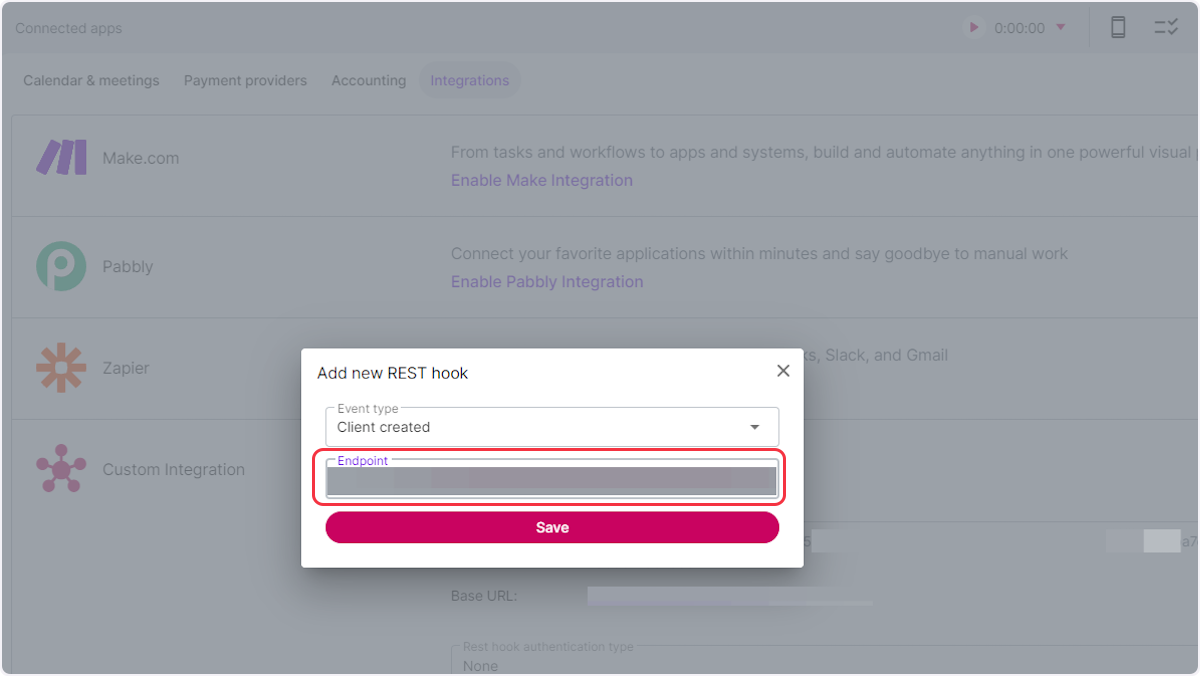The height and width of the screenshot is (676, 1200).
Task: Click the Endpoint input field
Action: pyautogui.click(x=552, y=478)
